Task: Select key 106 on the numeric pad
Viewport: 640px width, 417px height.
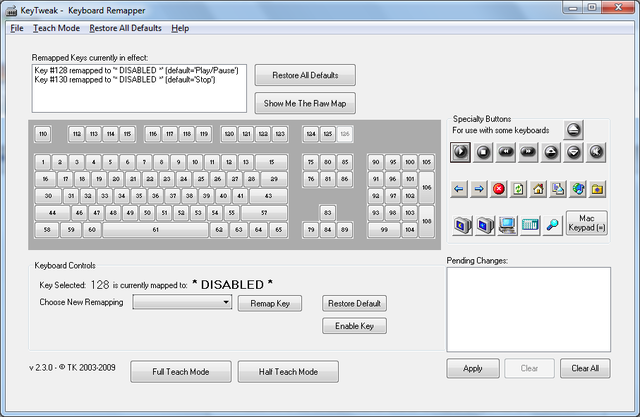Action: point(427,188)
